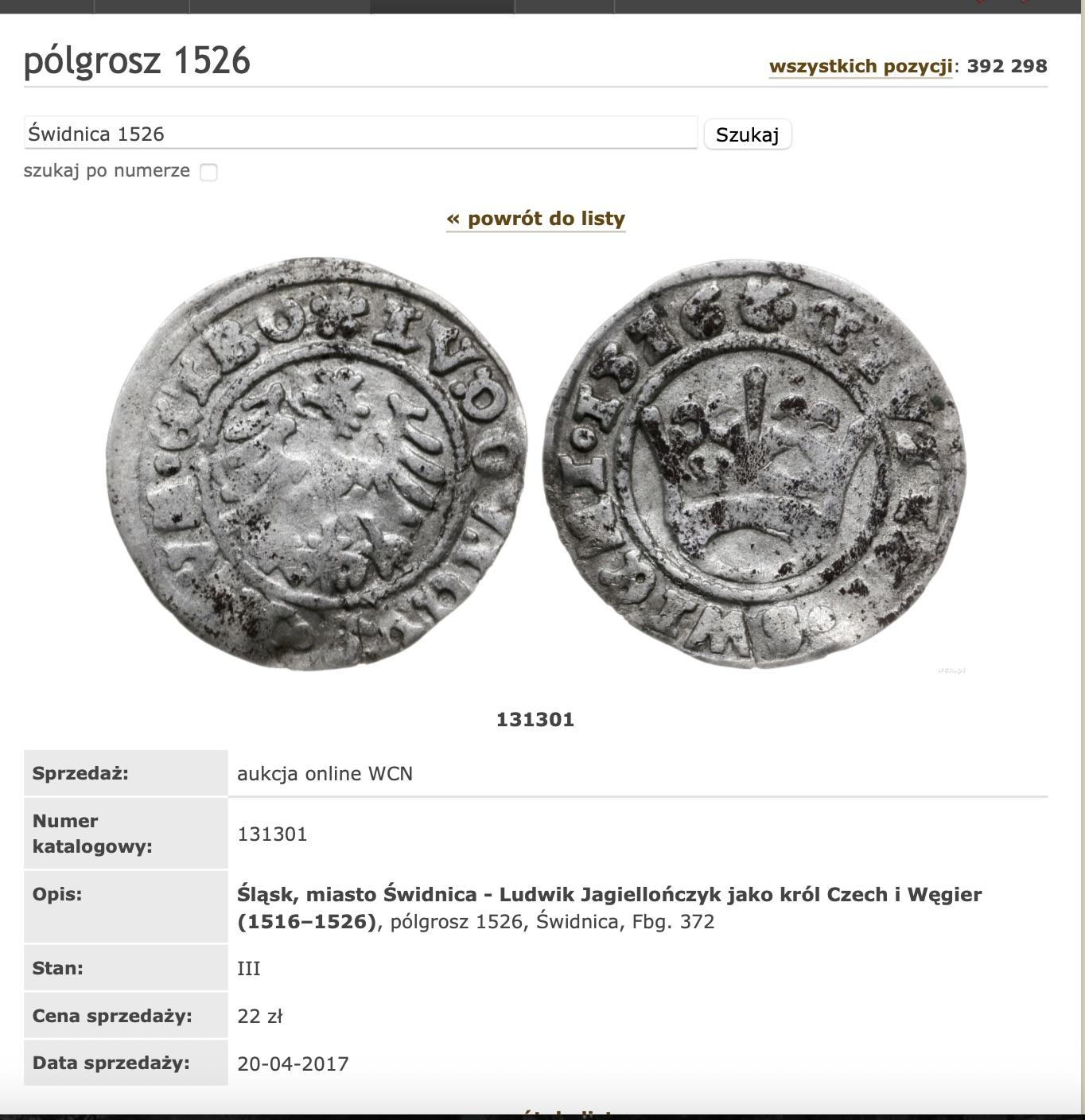Enable the szukaj po numerze checkbox
Viewport: 1085px width, 1120px height.
point(208,172)
